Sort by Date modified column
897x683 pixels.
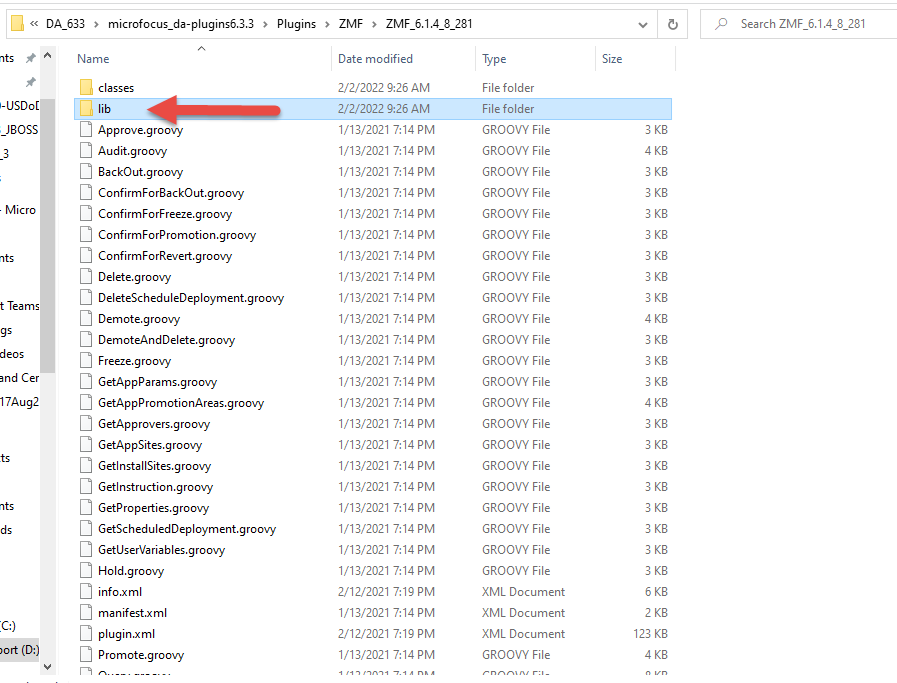[375, 59]
